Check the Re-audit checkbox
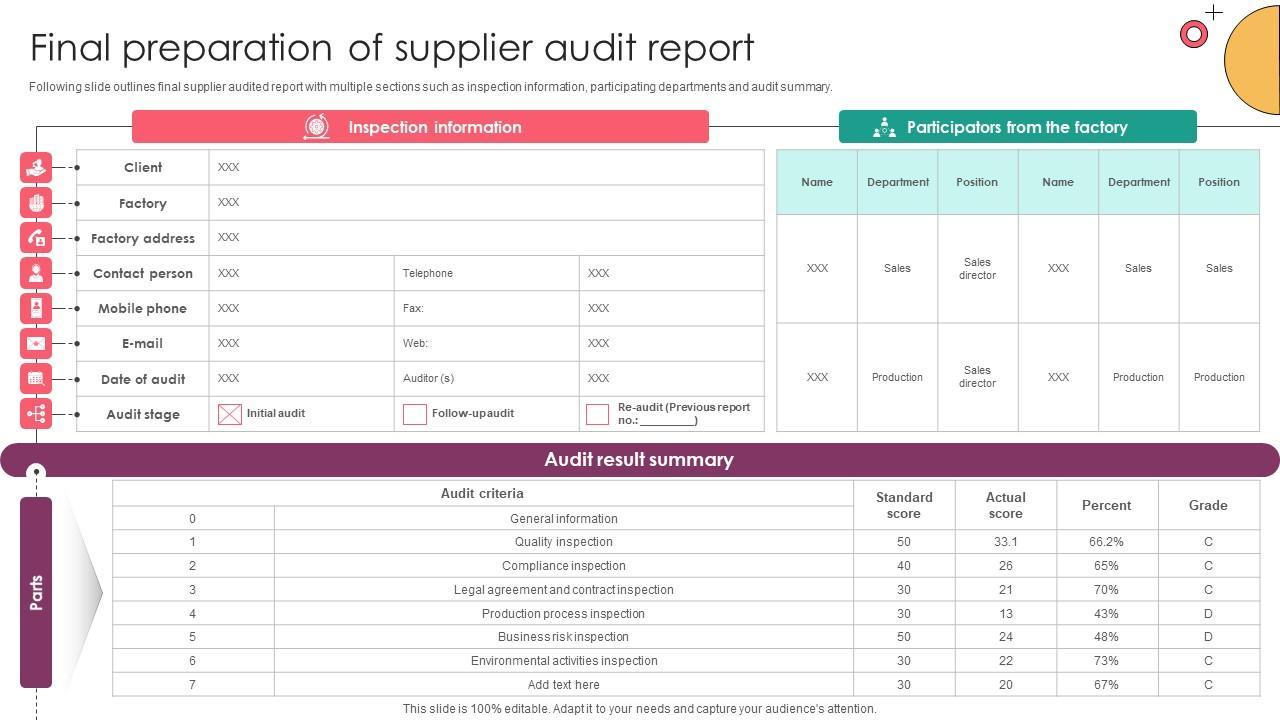Screen dimensions: 1280x720 tap(597, 414)
